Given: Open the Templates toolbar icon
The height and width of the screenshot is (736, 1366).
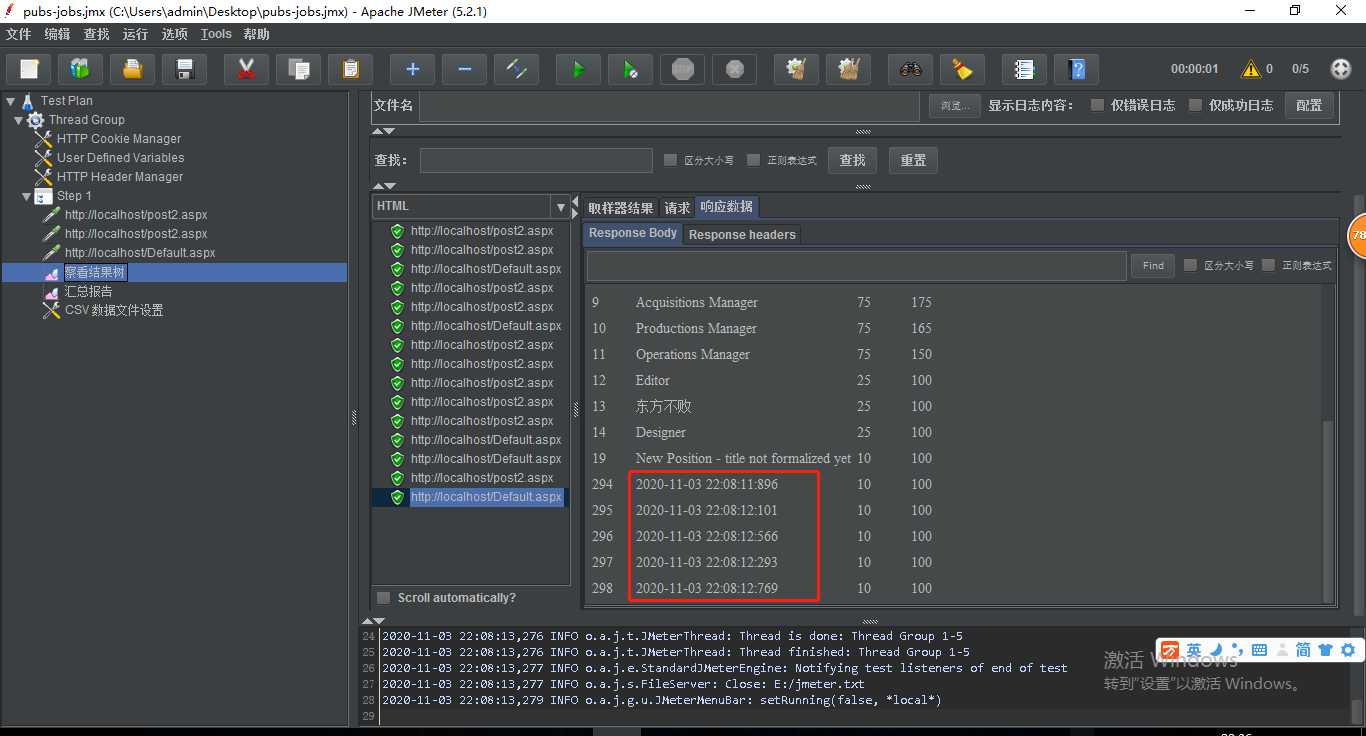Looking at the screenshot, I should (81, 69).
